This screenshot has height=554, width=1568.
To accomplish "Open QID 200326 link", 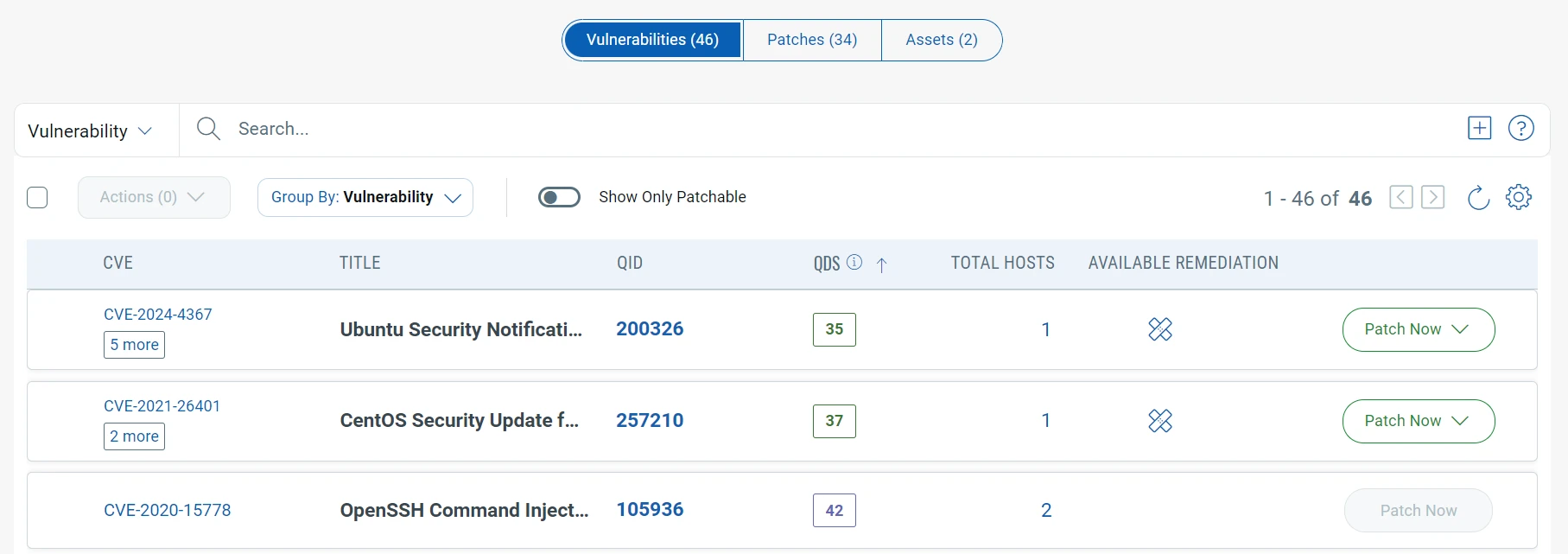I will pos(650,329).
